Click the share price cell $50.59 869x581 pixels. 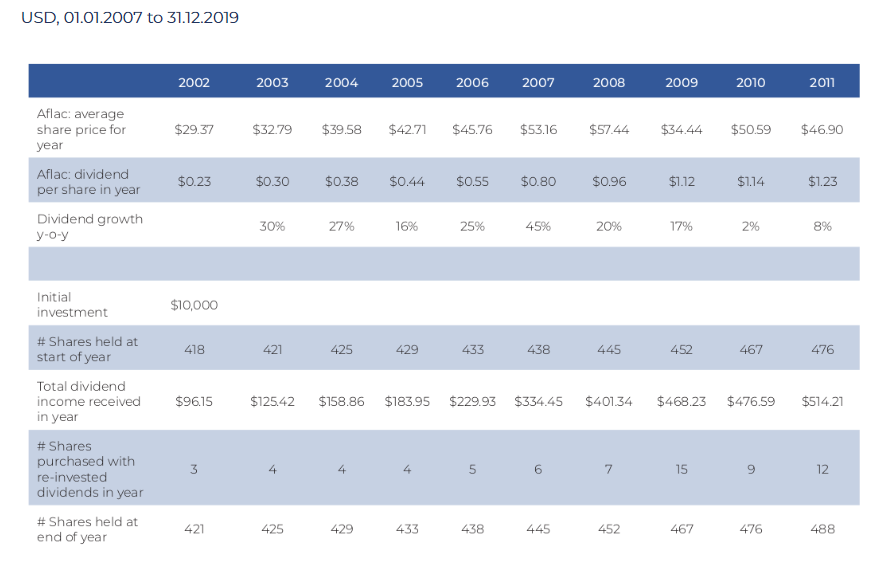coord(751,130)
